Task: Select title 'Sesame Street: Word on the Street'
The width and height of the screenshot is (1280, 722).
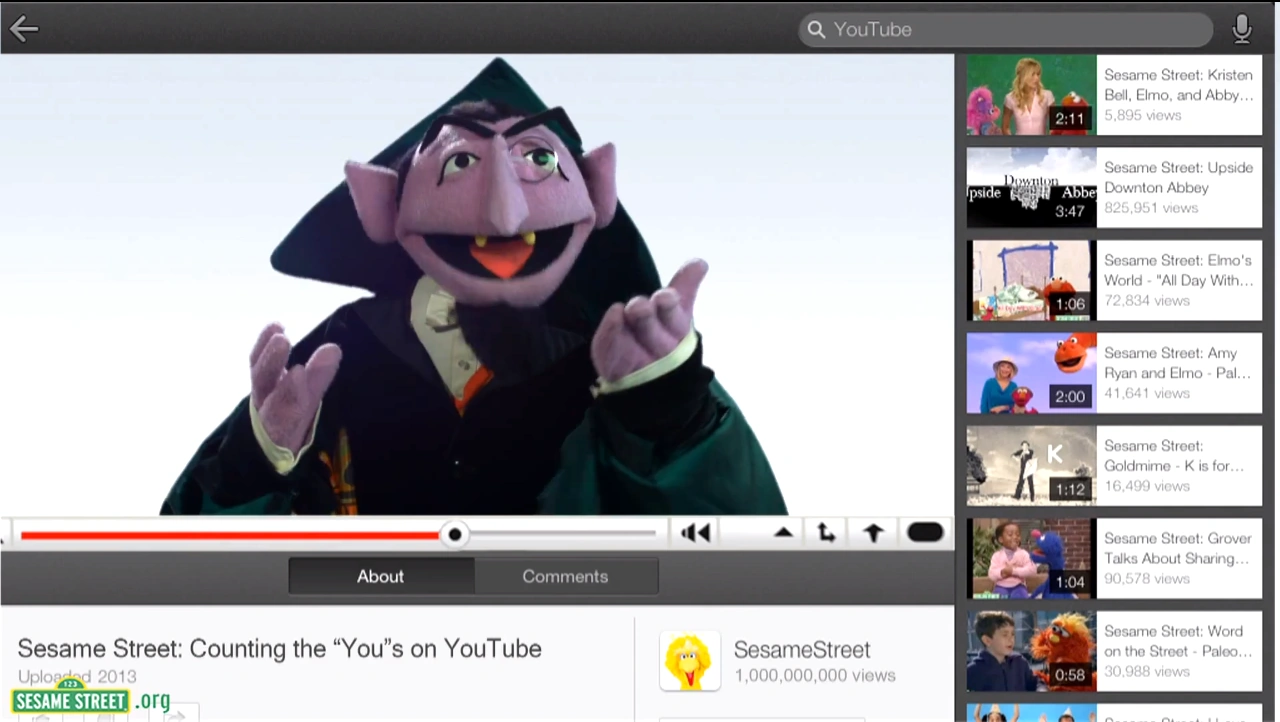Action: coord(1178,641)
